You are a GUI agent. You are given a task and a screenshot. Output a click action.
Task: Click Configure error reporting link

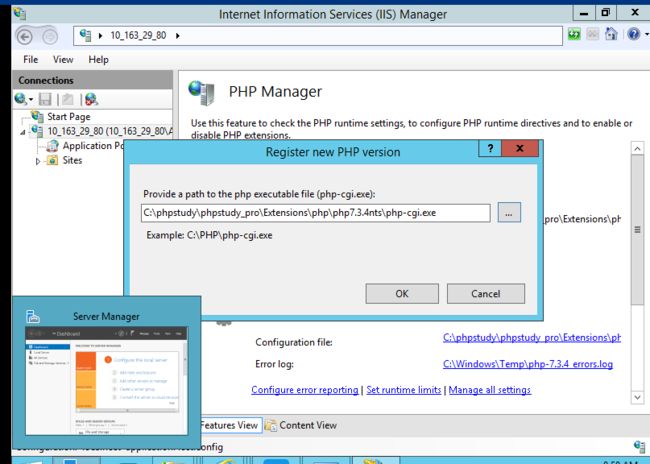305,390
